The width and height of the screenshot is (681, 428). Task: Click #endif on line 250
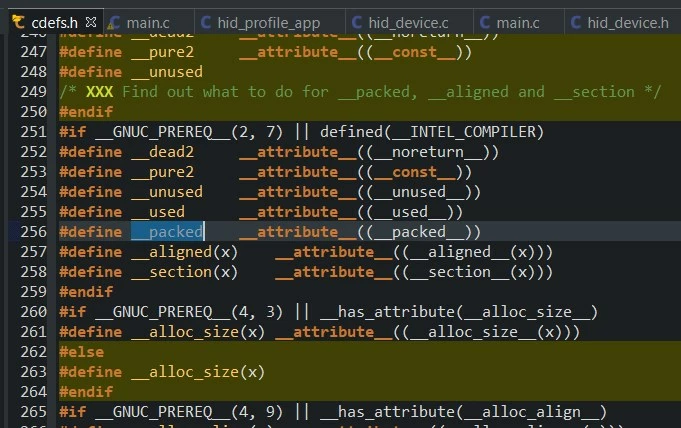point(86,112)
